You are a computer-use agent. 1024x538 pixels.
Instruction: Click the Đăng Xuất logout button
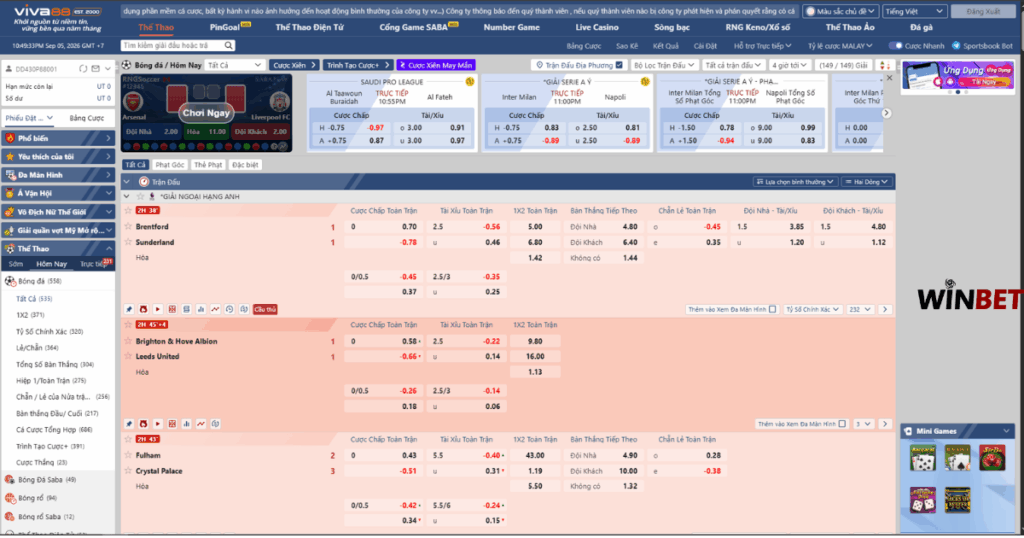click(x=983, y=11)
